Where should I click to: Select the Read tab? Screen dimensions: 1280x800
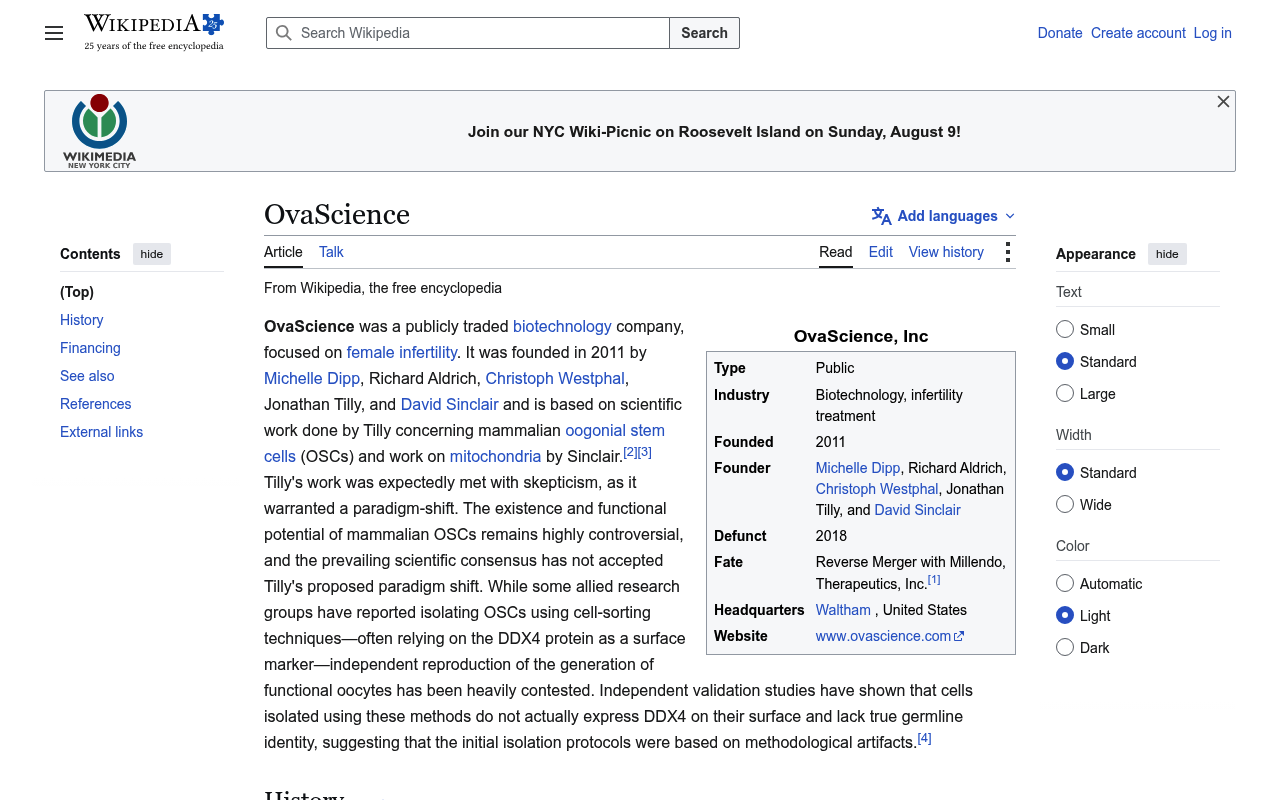pyautogui.click(x=836, y=252)
